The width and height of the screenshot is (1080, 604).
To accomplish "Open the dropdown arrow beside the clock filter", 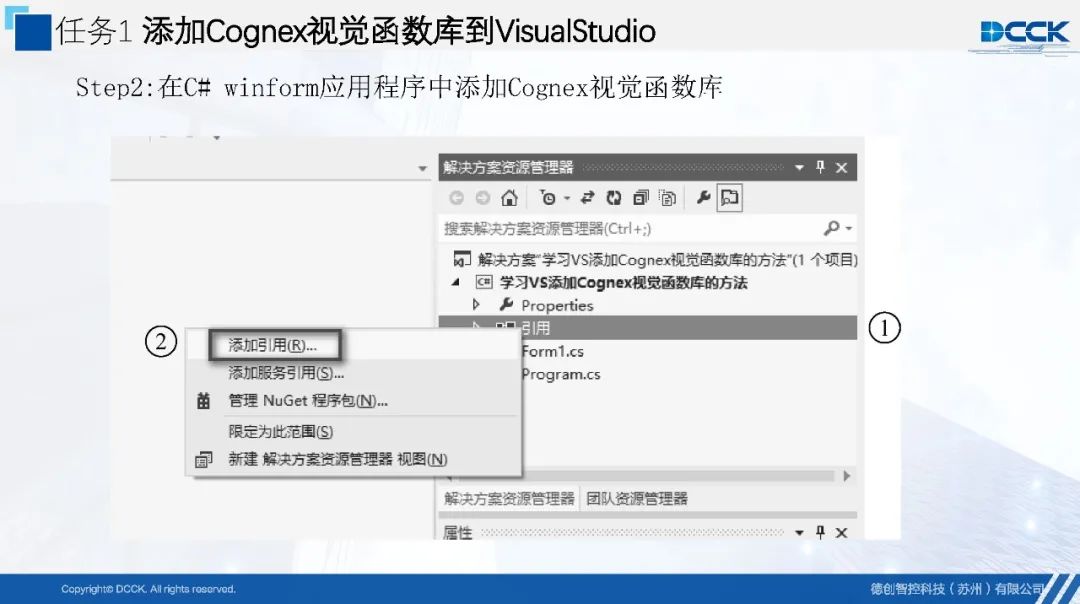I will coord(567,198).
